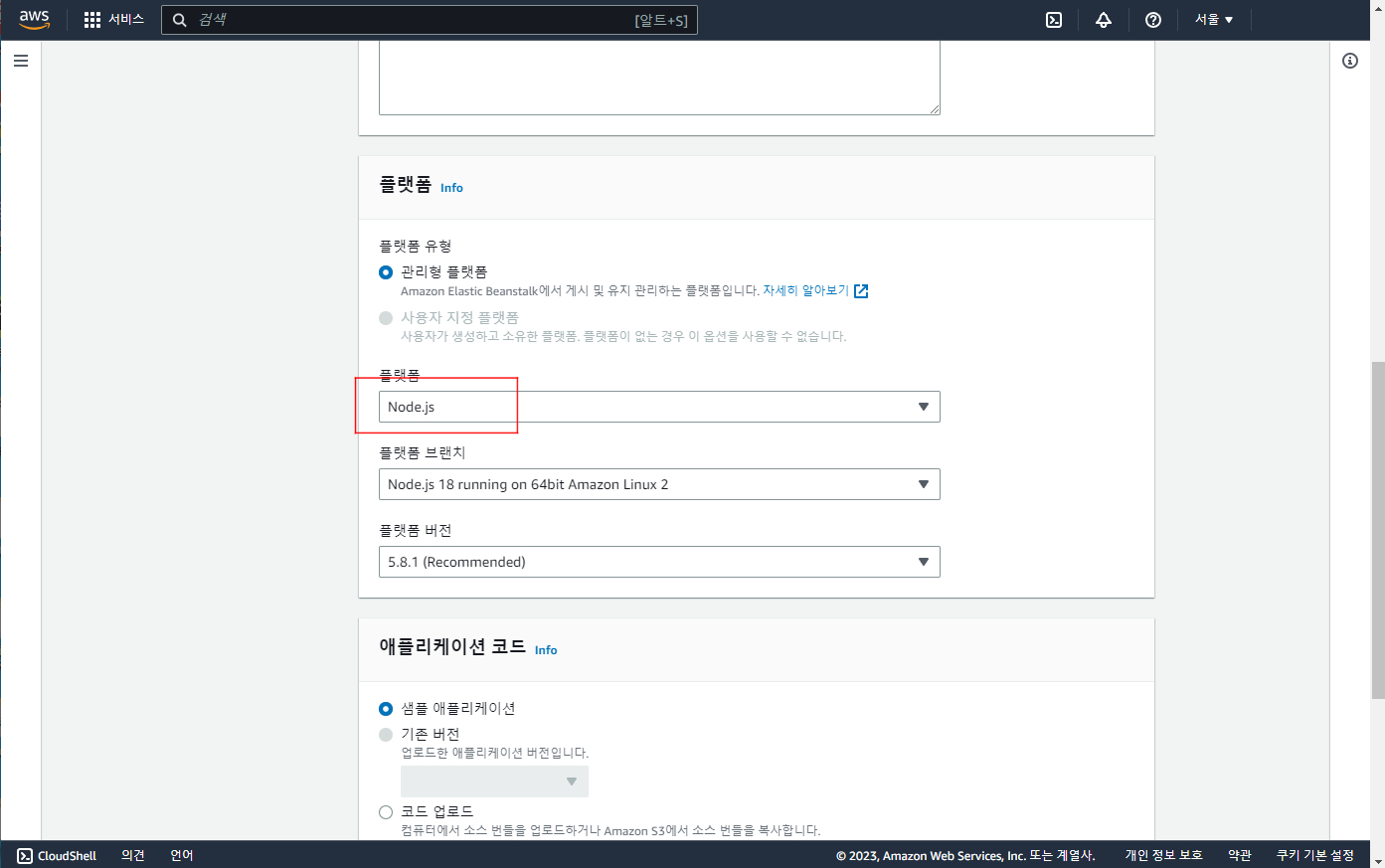This screenshot has height=868, width=1385.
Task: Open 의견 feedback in the footer
Action: coord(133,855)
